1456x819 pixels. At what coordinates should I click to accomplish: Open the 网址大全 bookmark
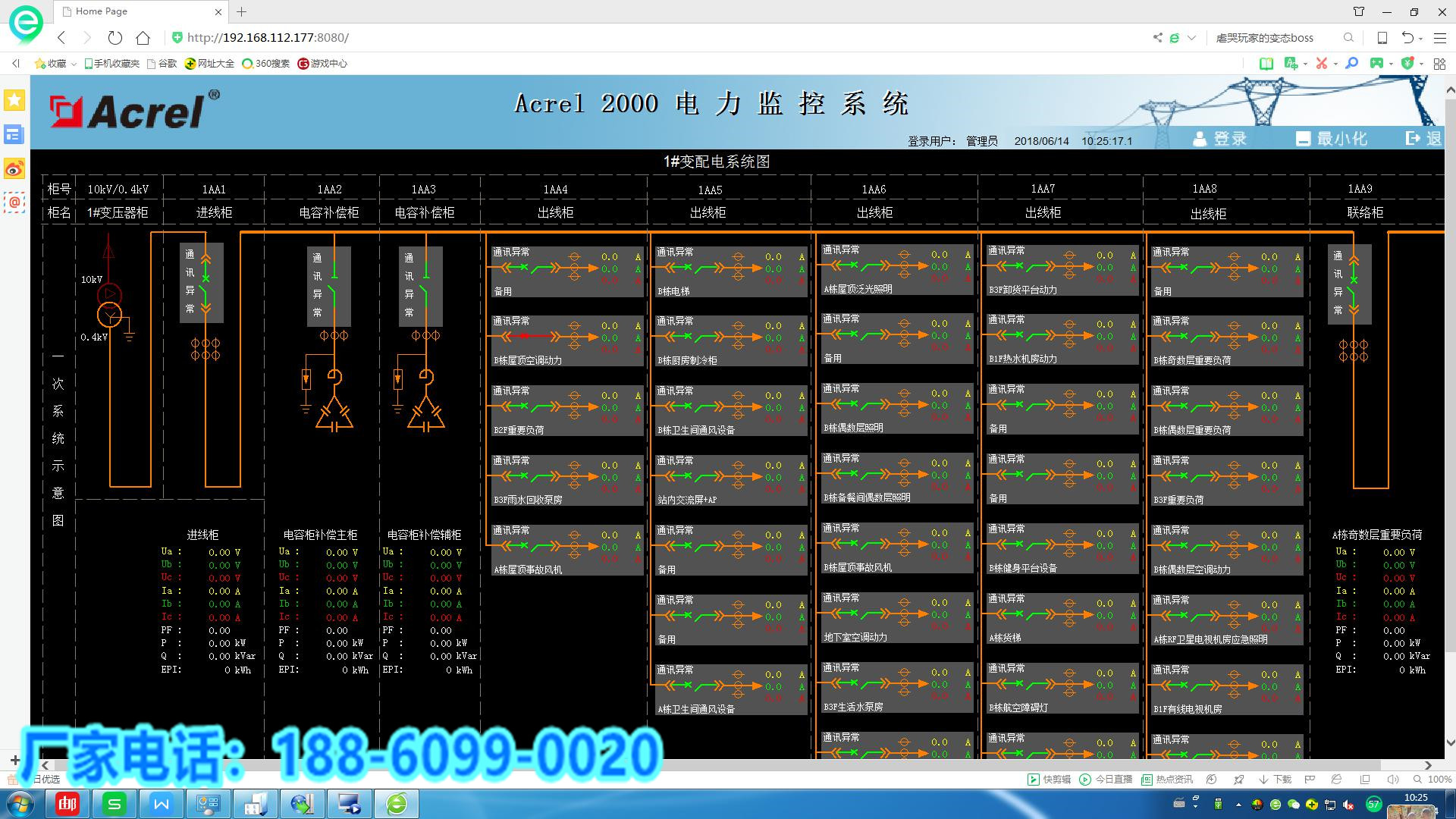pos(210,64)
